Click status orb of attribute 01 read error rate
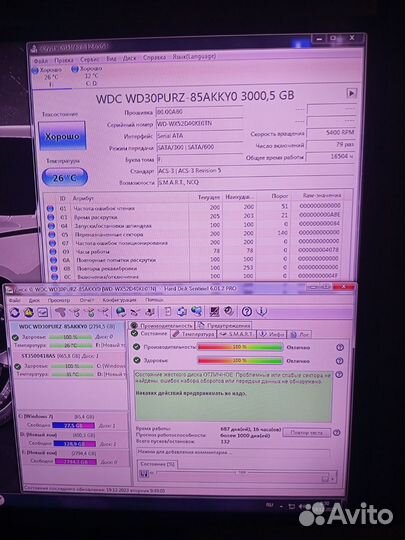Viewport: 405px width, 540px height. (50, 209)
